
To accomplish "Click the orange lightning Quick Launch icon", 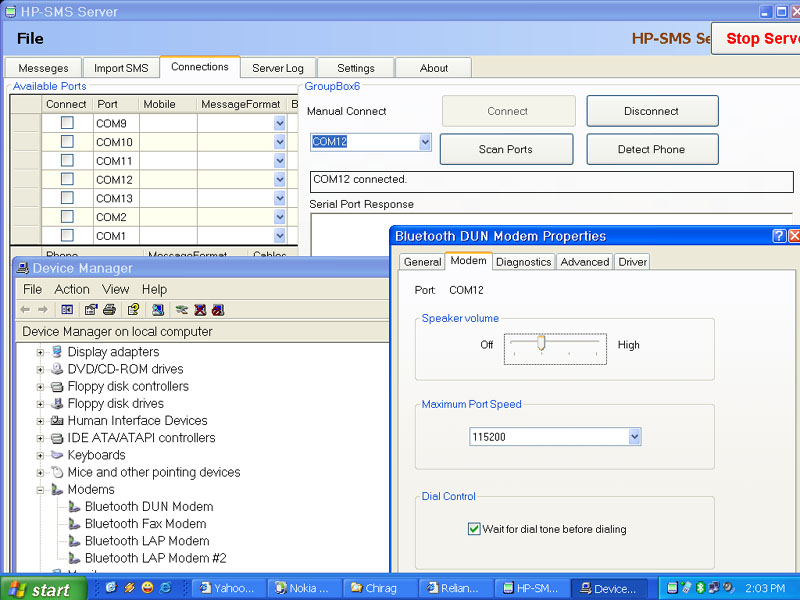I will coord(129,588).
